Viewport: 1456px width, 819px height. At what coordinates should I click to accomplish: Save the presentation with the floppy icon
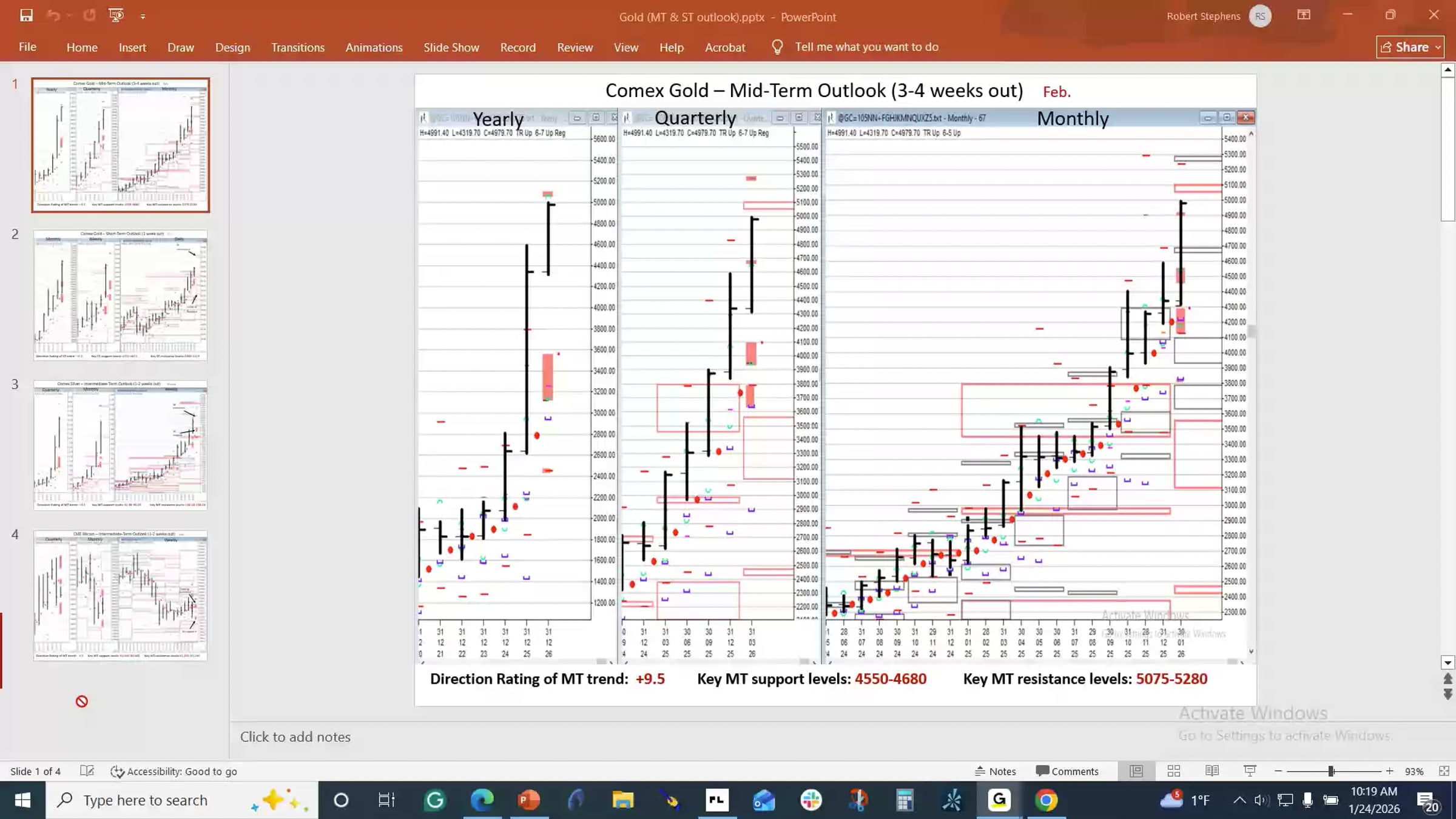click(26, 16)
